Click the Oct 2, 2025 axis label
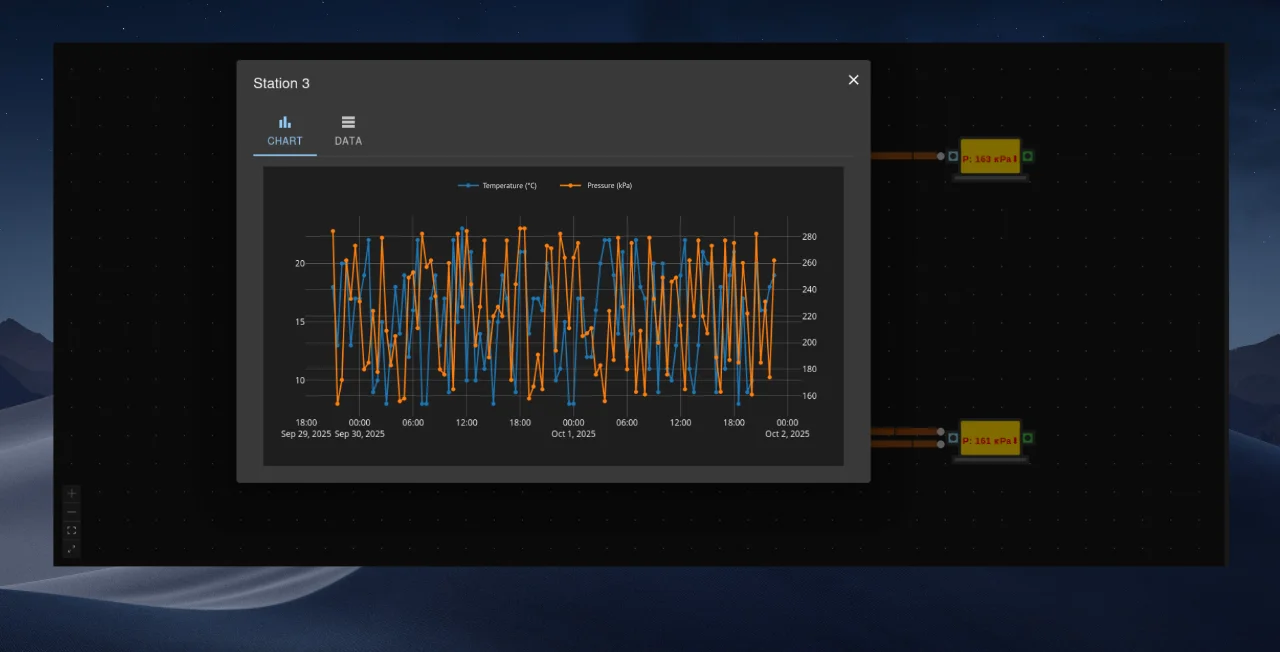 (x=787, y=434)
